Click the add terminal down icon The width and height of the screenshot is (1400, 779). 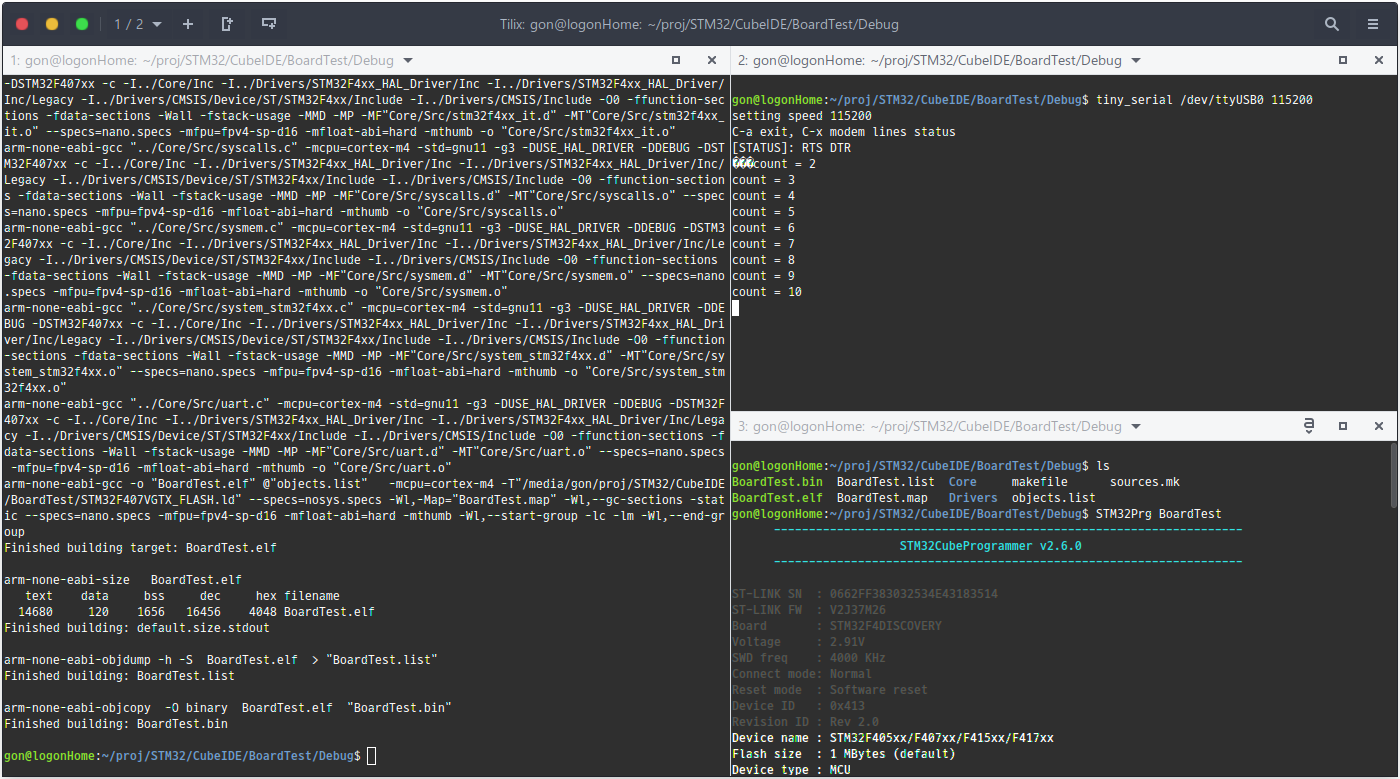click(268, 23)
